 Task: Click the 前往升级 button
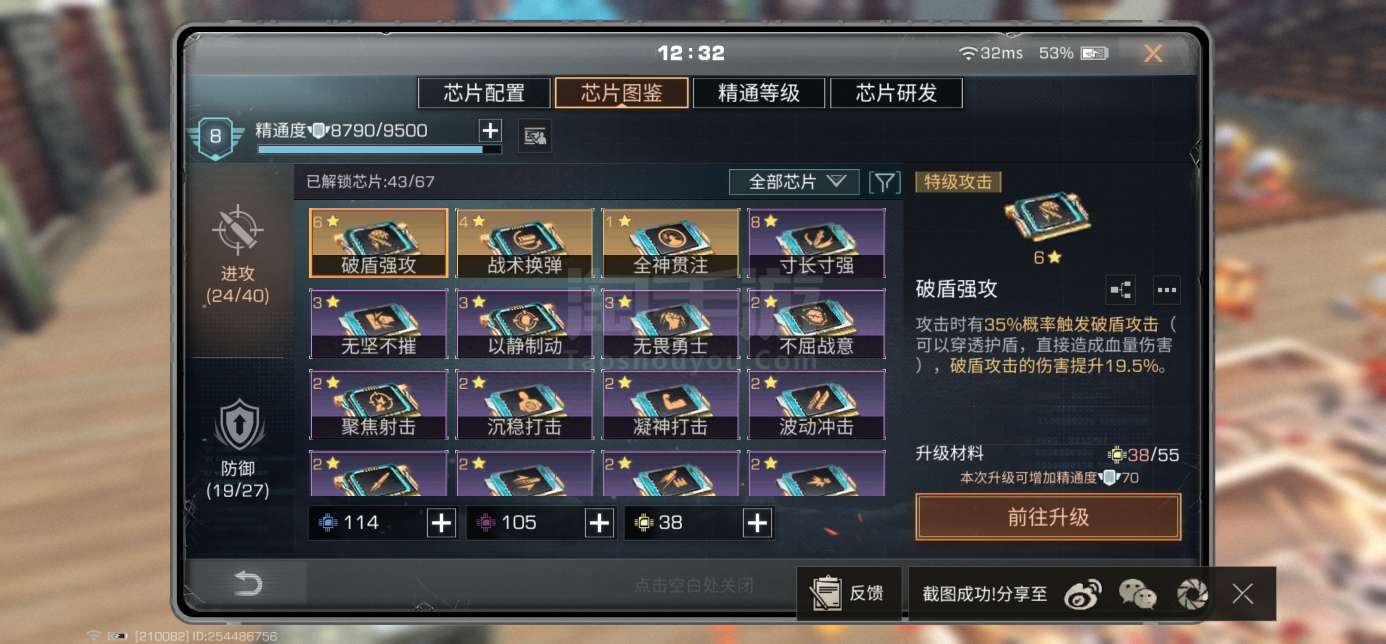(x=1048, y=517)
